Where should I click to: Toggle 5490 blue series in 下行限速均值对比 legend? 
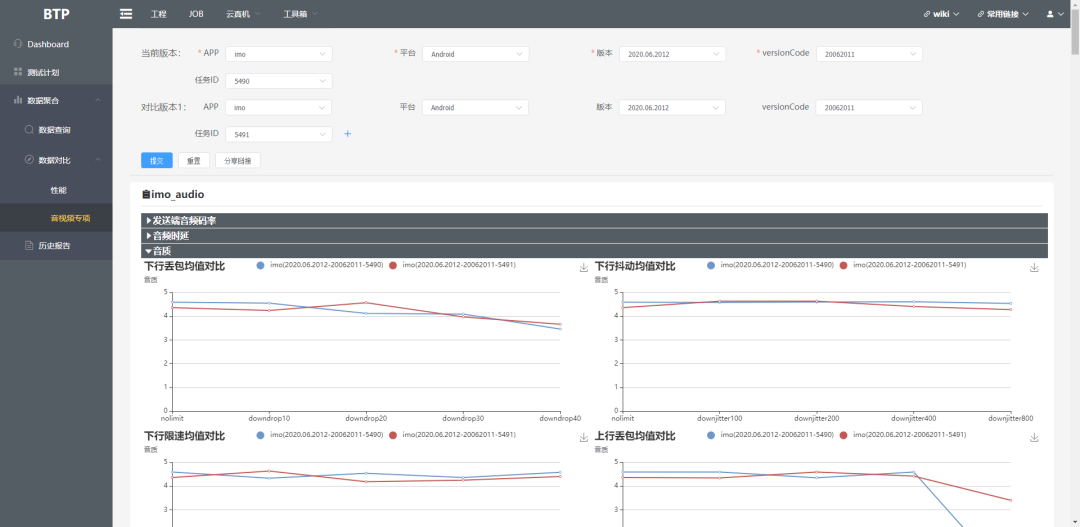[x=320, y=435]
